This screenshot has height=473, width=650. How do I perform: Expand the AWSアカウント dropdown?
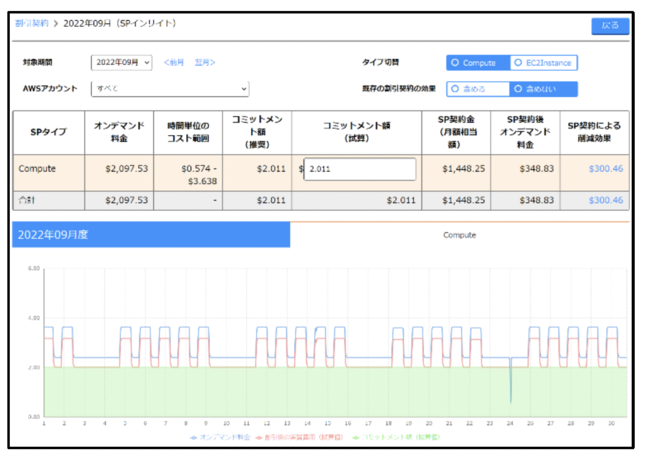pyautogui.click(x=170, y=89)
